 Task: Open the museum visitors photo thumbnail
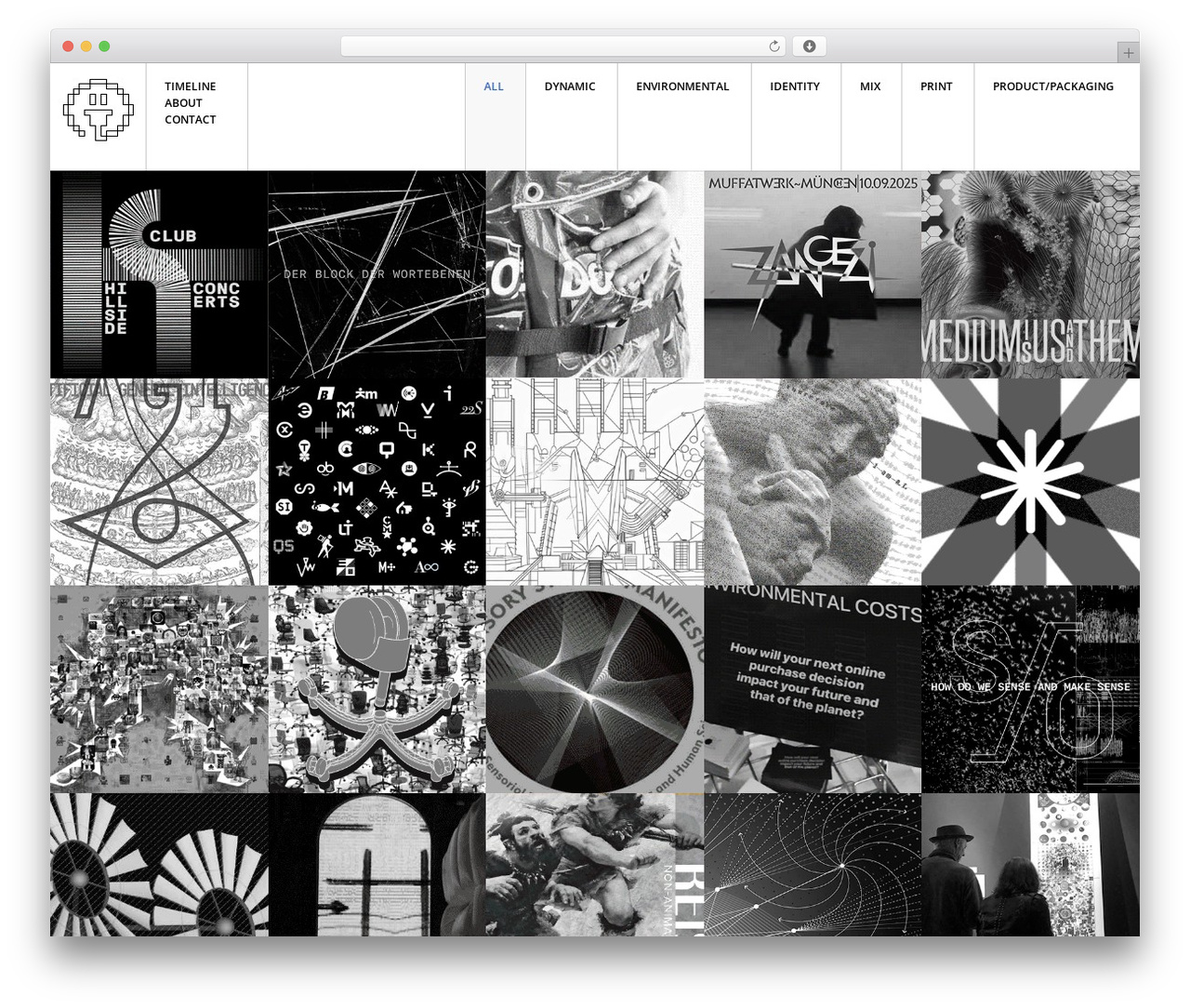tap(1030, 865)
